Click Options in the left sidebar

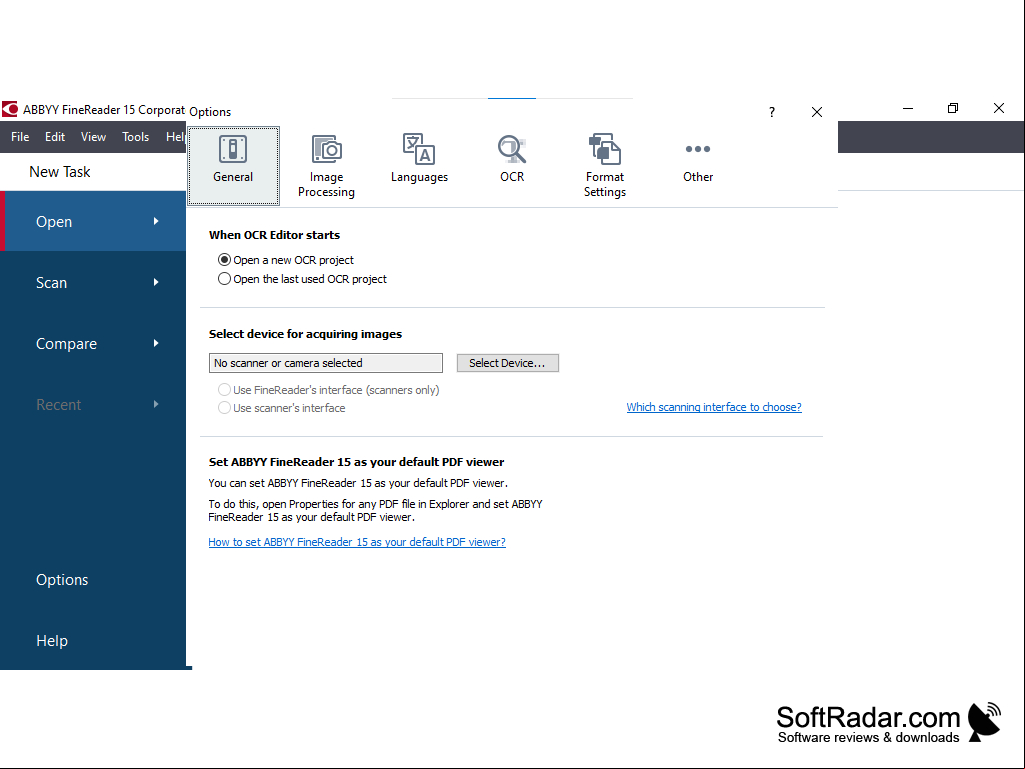coord(62,580)
